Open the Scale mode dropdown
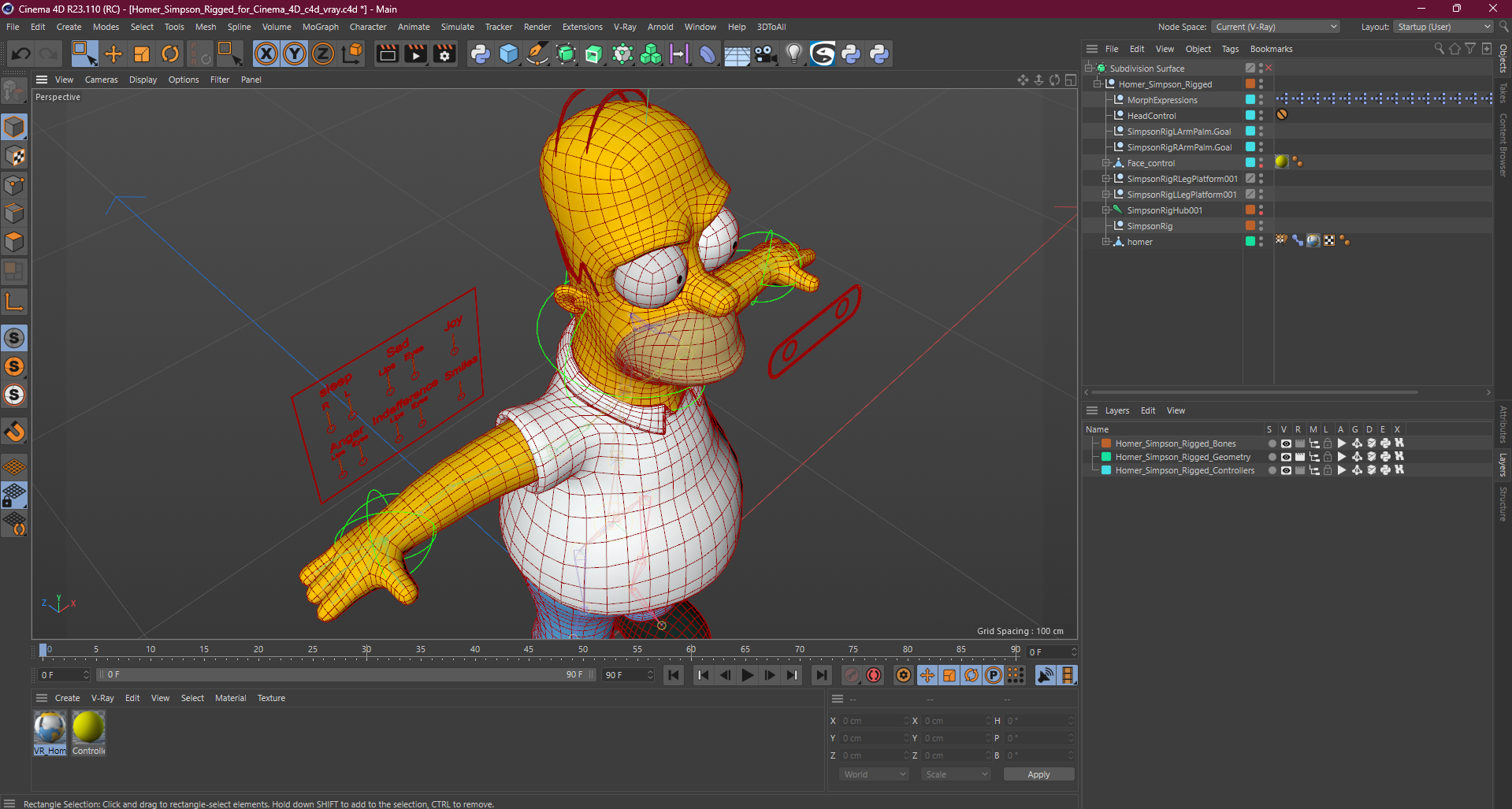This screenshot has height=809, width=1512. pos(956,774)
